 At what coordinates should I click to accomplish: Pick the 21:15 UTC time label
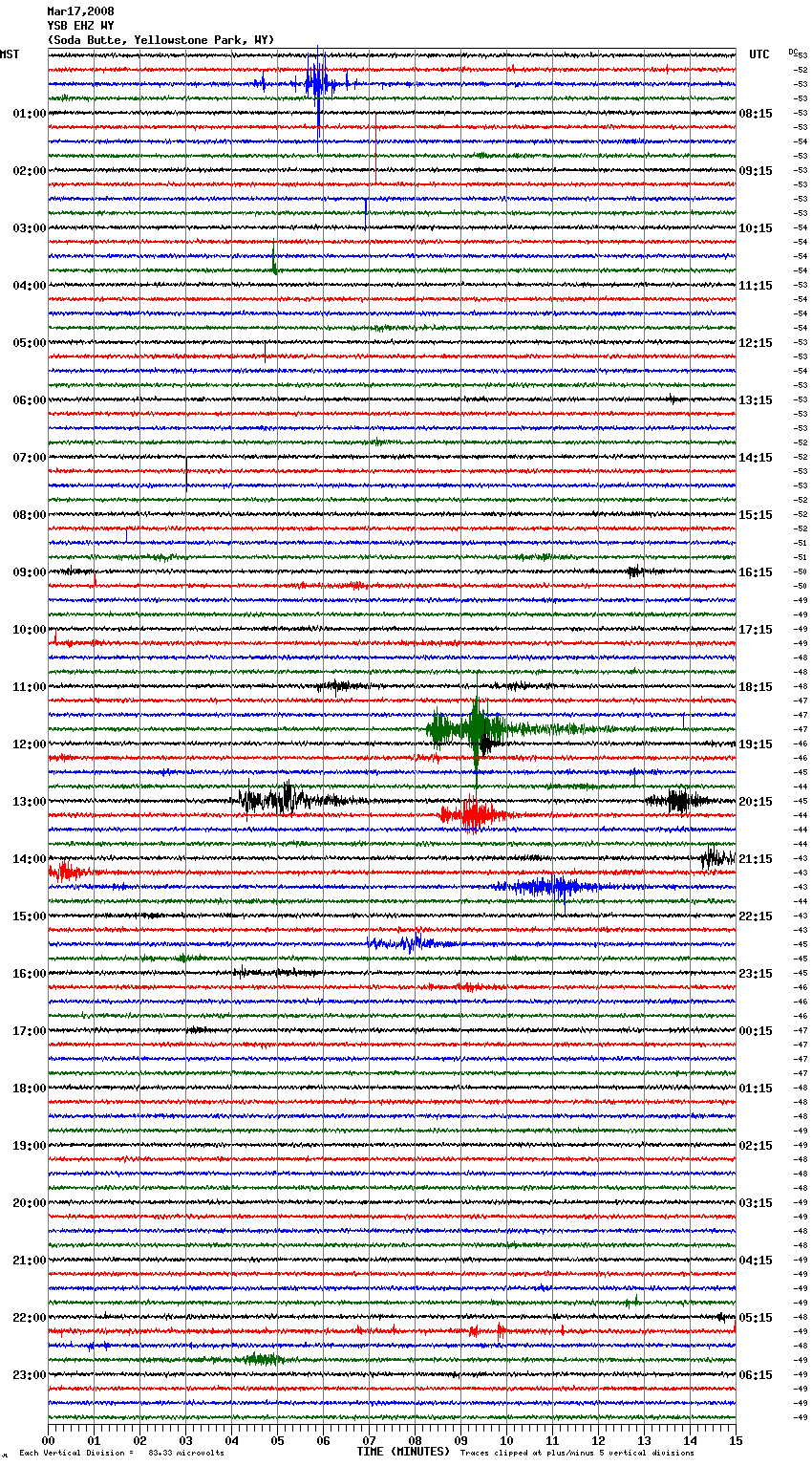(x=756, y=859)
